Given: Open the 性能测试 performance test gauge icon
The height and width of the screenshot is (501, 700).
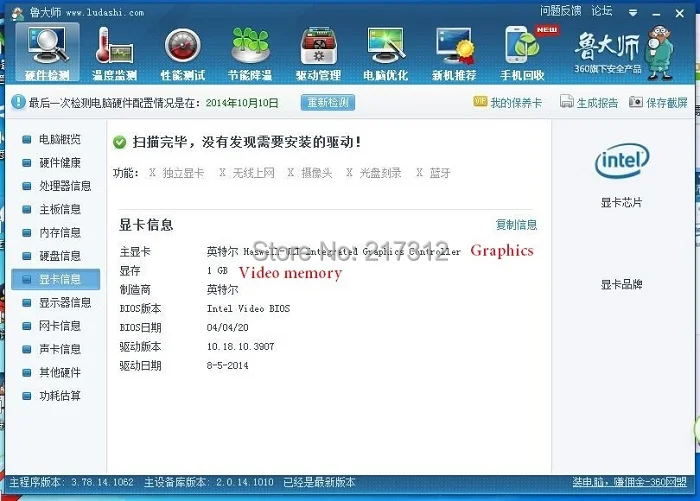Looking at the screenshot, I should pos(183,52).
